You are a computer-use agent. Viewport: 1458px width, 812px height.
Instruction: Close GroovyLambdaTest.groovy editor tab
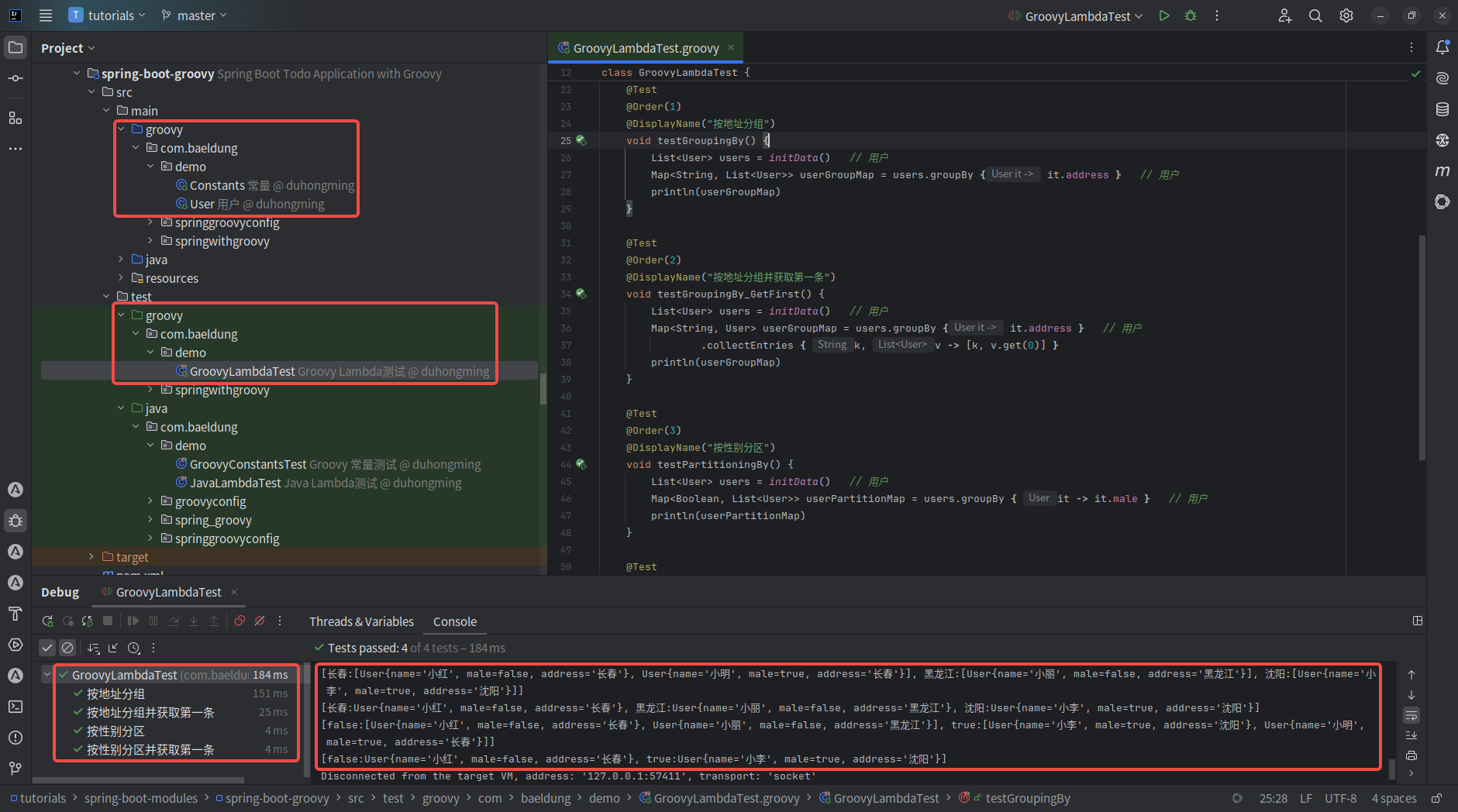pos(731,48)
